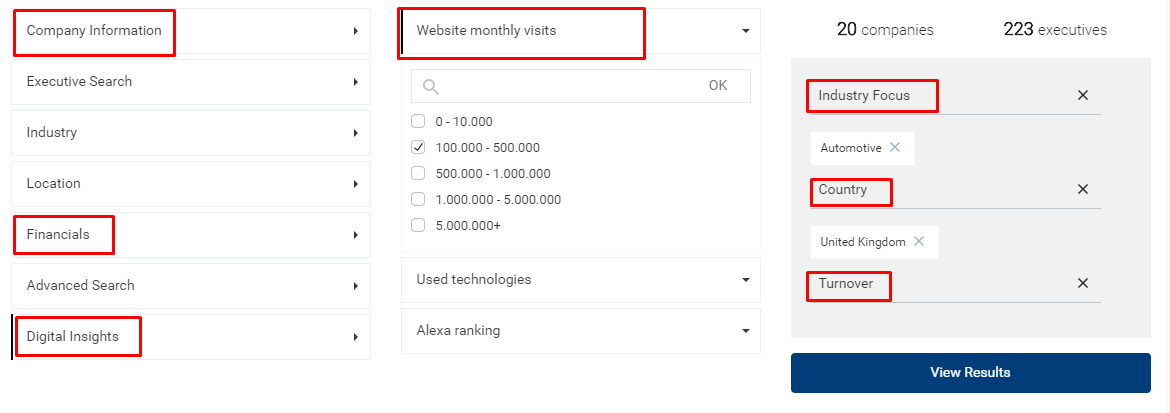Uncheck the 100.000 - 500.000 checkbox
Screen dimensions: 1170x413
click(418, 148)
